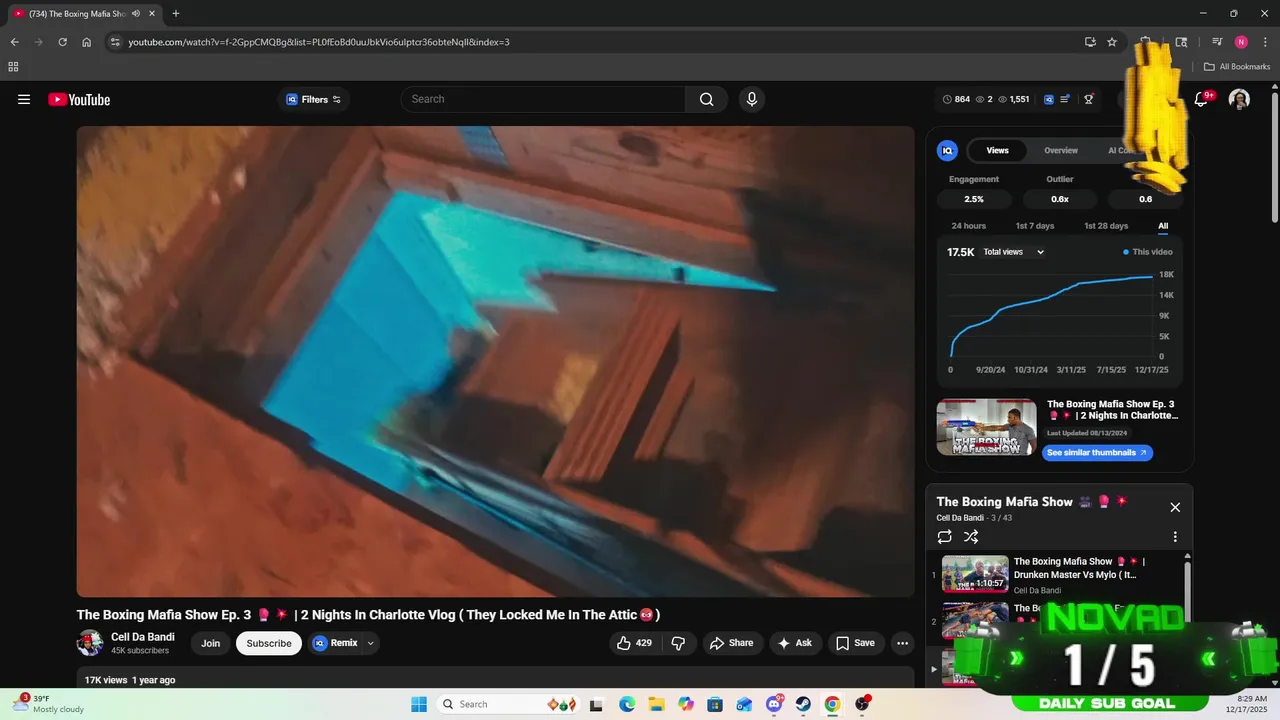
Task: Open a new browser tab
Action: 176,14
